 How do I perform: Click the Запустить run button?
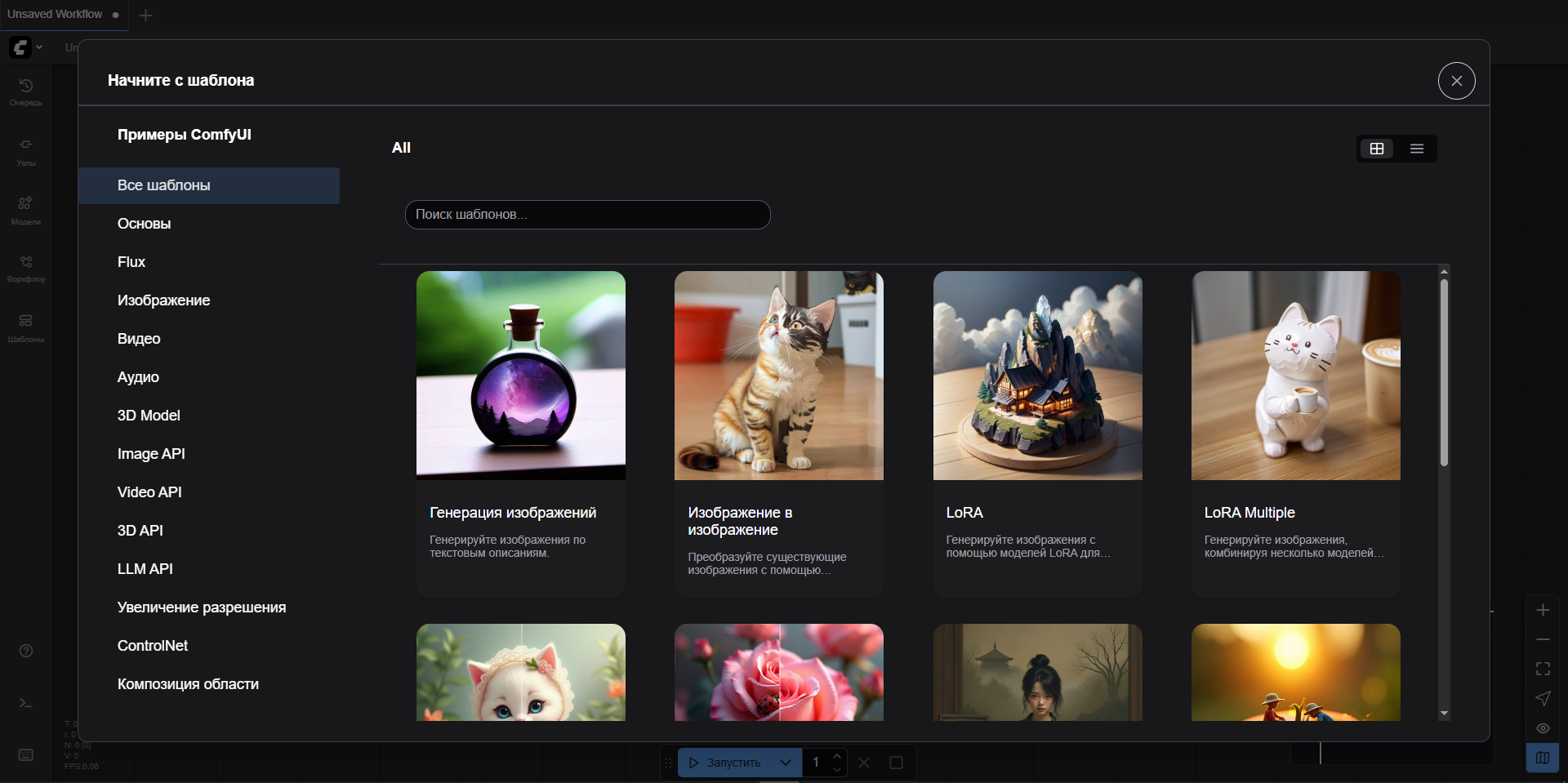coord(725,763)
